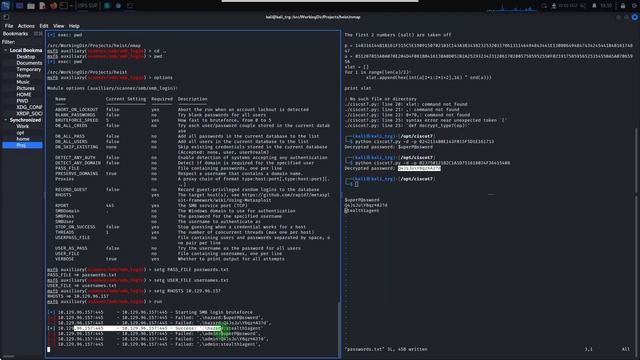
Task: Click the lock screen icon
Action: pos(623,6)
